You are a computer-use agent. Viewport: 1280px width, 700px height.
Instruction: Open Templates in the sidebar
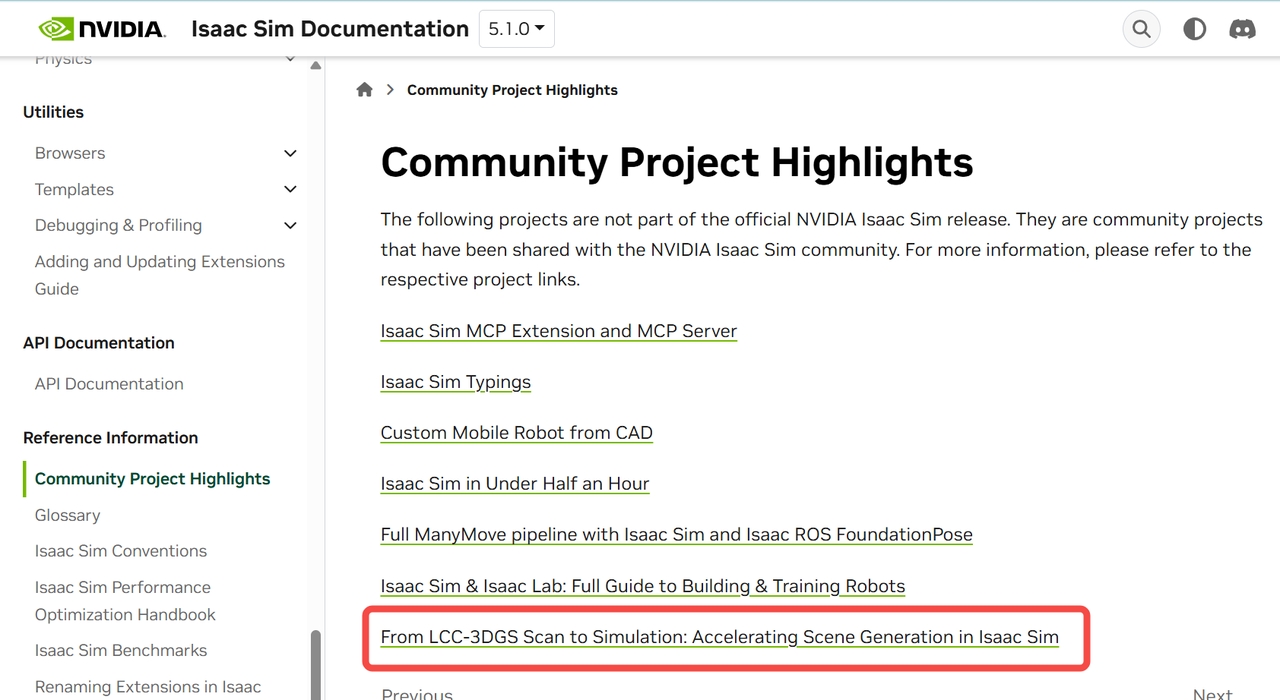tap(74, 189)
